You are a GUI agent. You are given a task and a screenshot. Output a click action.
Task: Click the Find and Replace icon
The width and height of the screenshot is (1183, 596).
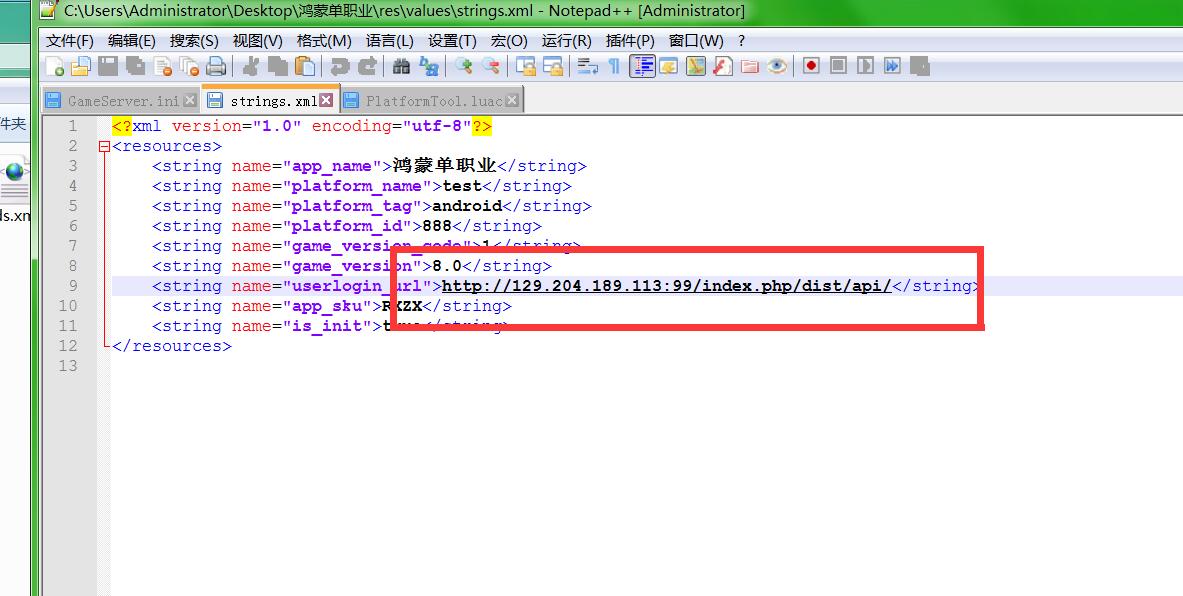click(429, 66)
